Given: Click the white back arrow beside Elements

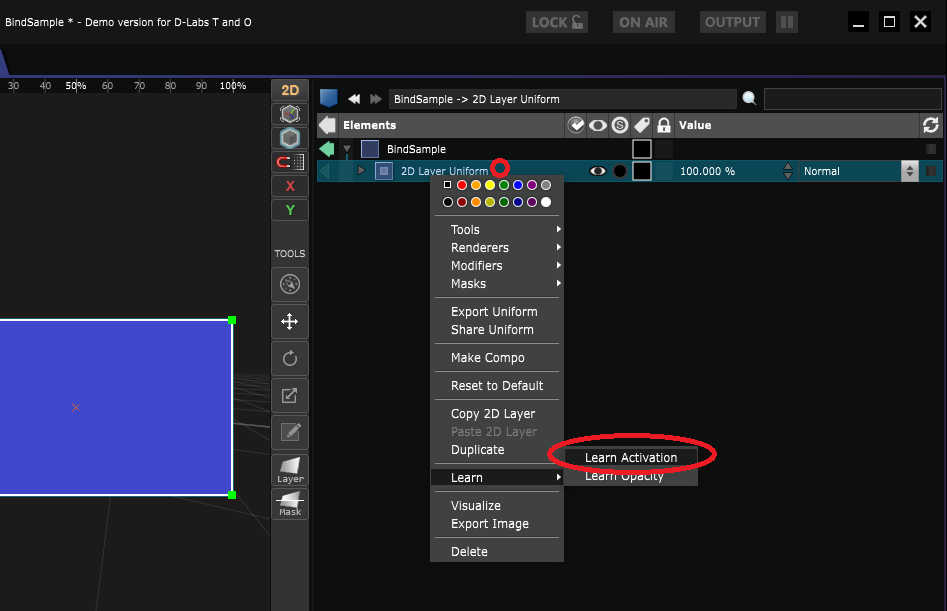Looking at the screenshot, I should point(327,125).
